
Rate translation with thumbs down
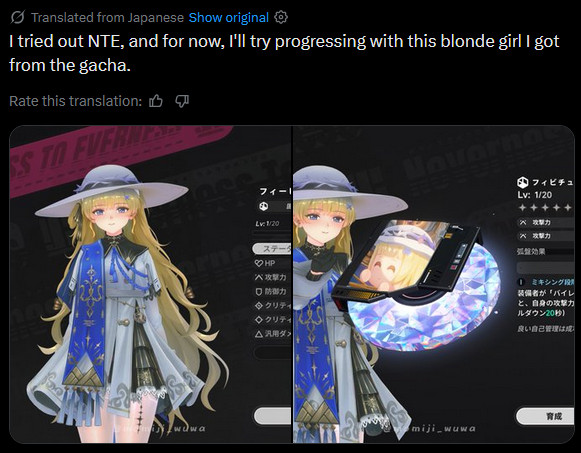click(x=182, y=101)
